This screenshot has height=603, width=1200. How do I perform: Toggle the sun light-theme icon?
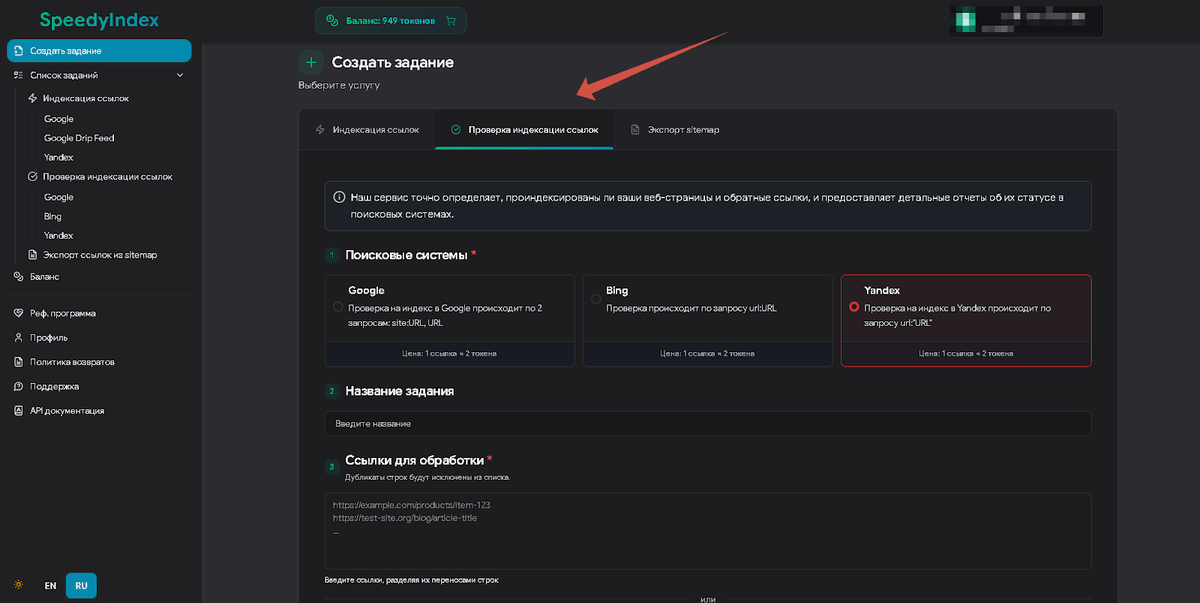(18, 585)
